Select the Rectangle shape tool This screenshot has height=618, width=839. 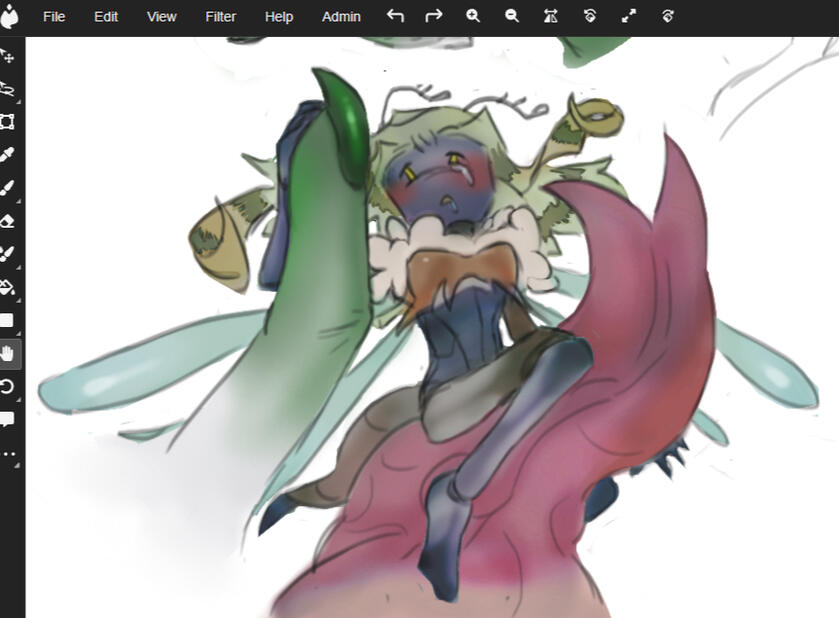pos(7,321)
